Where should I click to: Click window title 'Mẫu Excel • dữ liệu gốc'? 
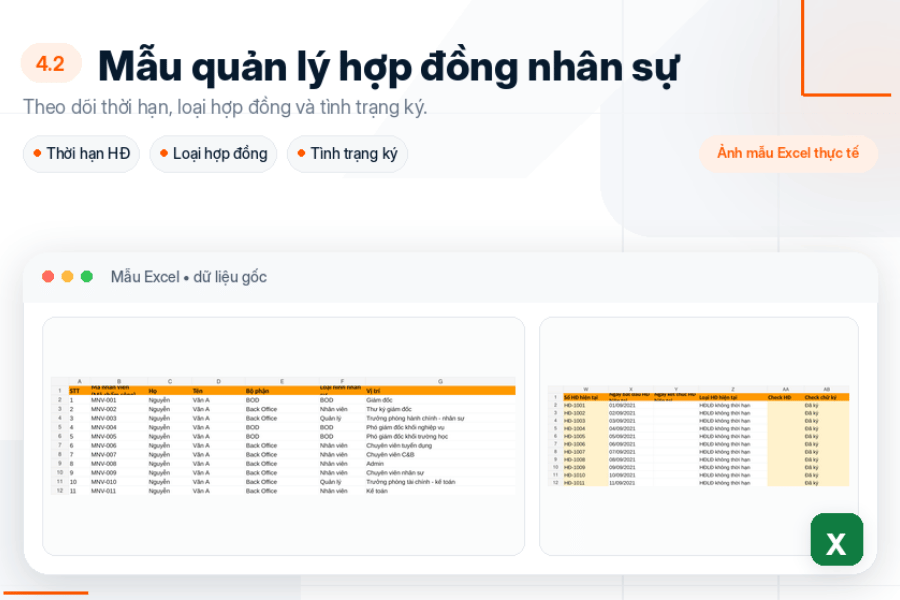coord(189,277)
